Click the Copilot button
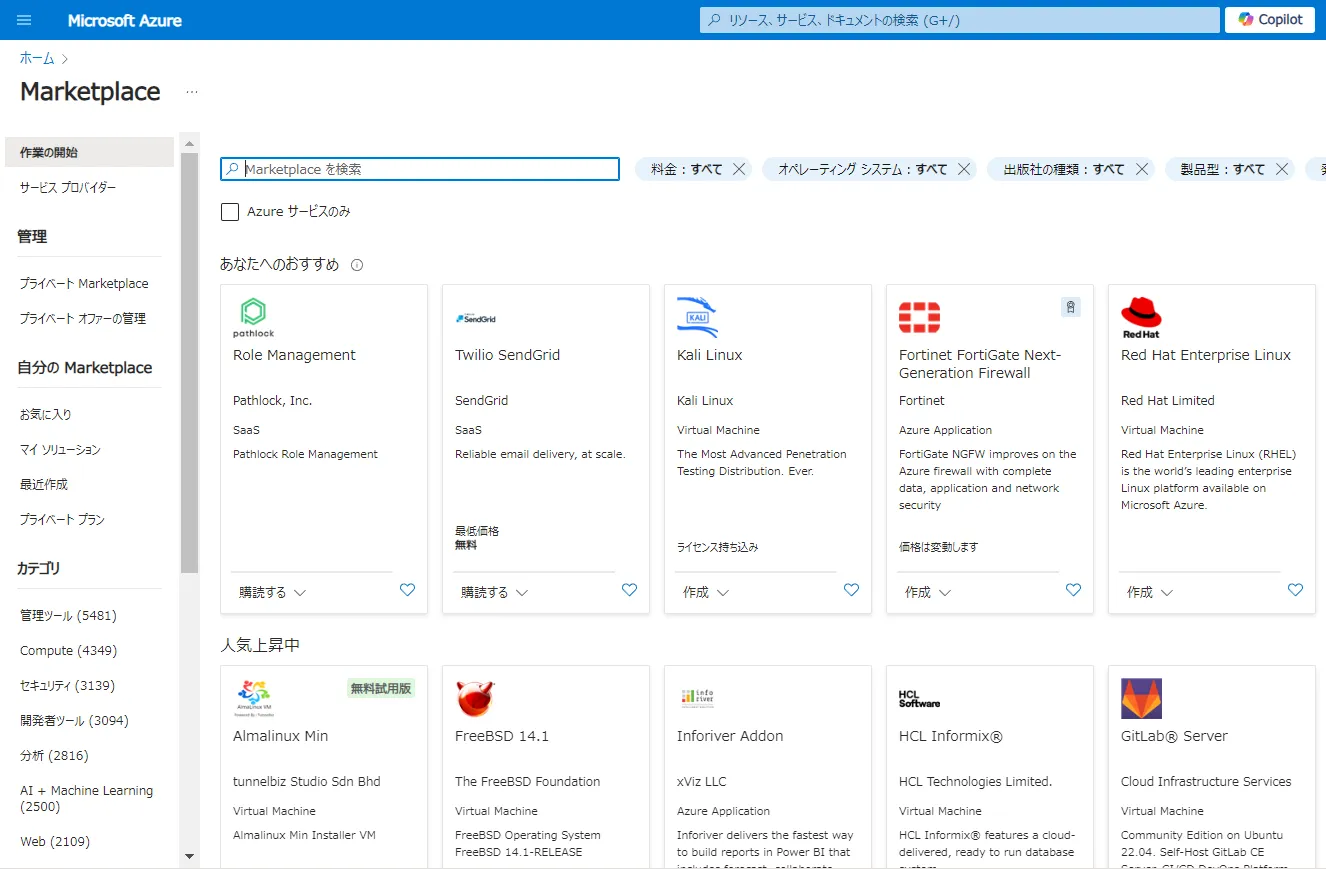Screen dimensions: 1326x869 pyautogui.click(x=1270, y=20)
